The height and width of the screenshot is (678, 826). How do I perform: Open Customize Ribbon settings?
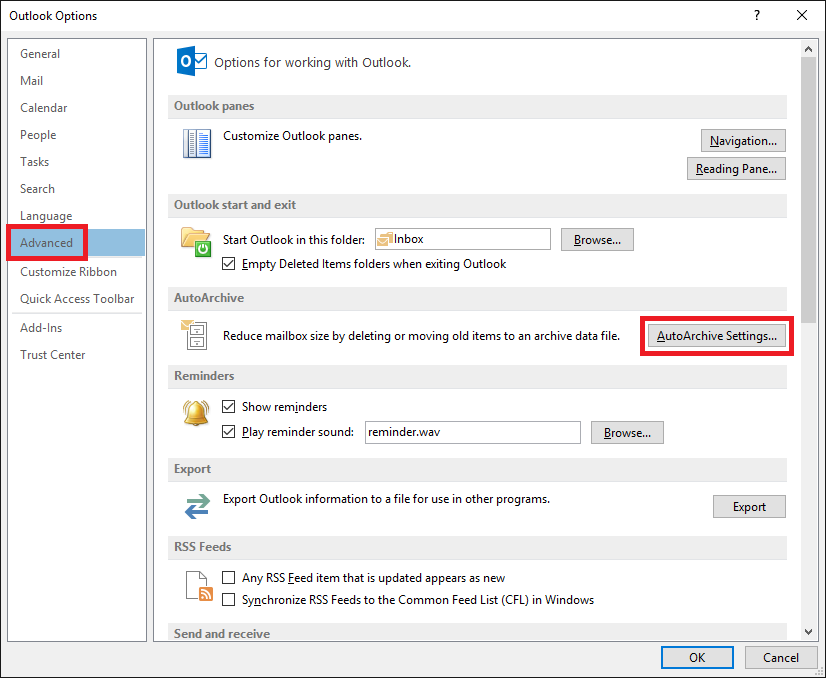pyautogui.click(x=77, y=272)
